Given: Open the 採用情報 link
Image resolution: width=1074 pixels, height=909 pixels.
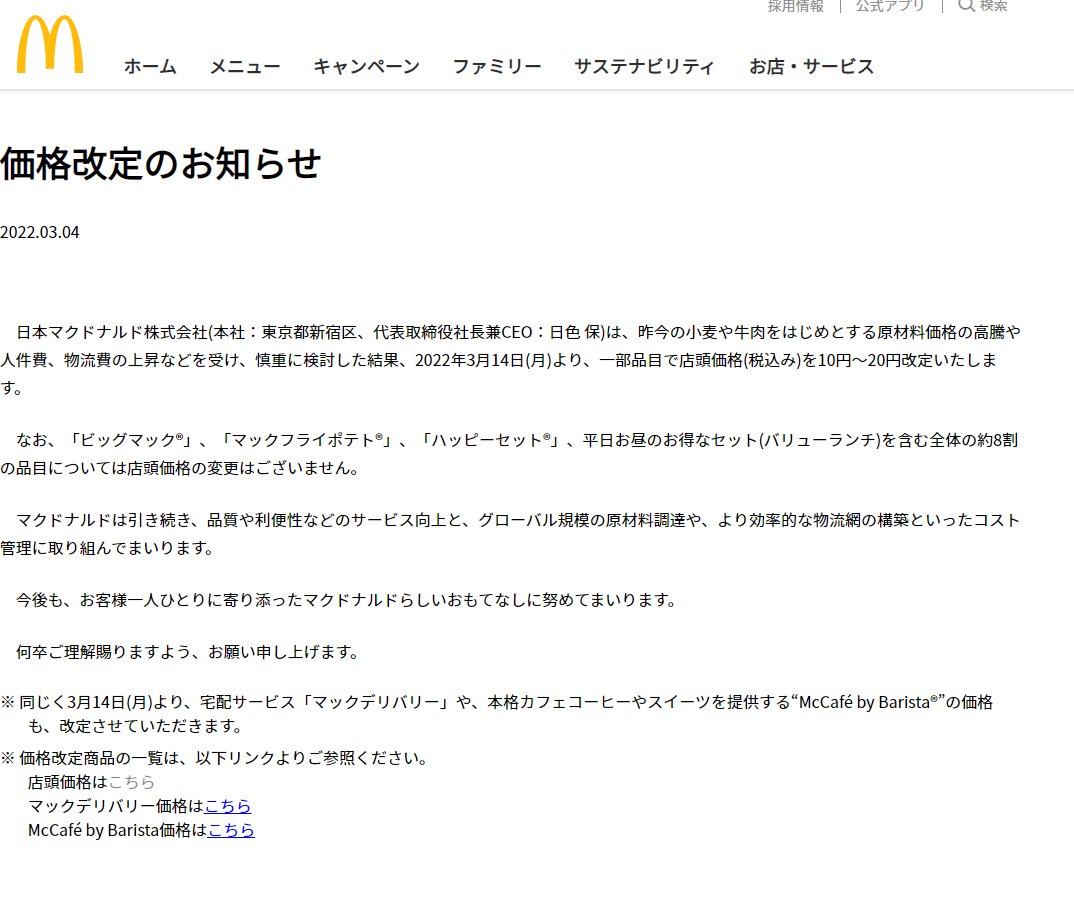Looking at the screenshot, I should point(793,7).
